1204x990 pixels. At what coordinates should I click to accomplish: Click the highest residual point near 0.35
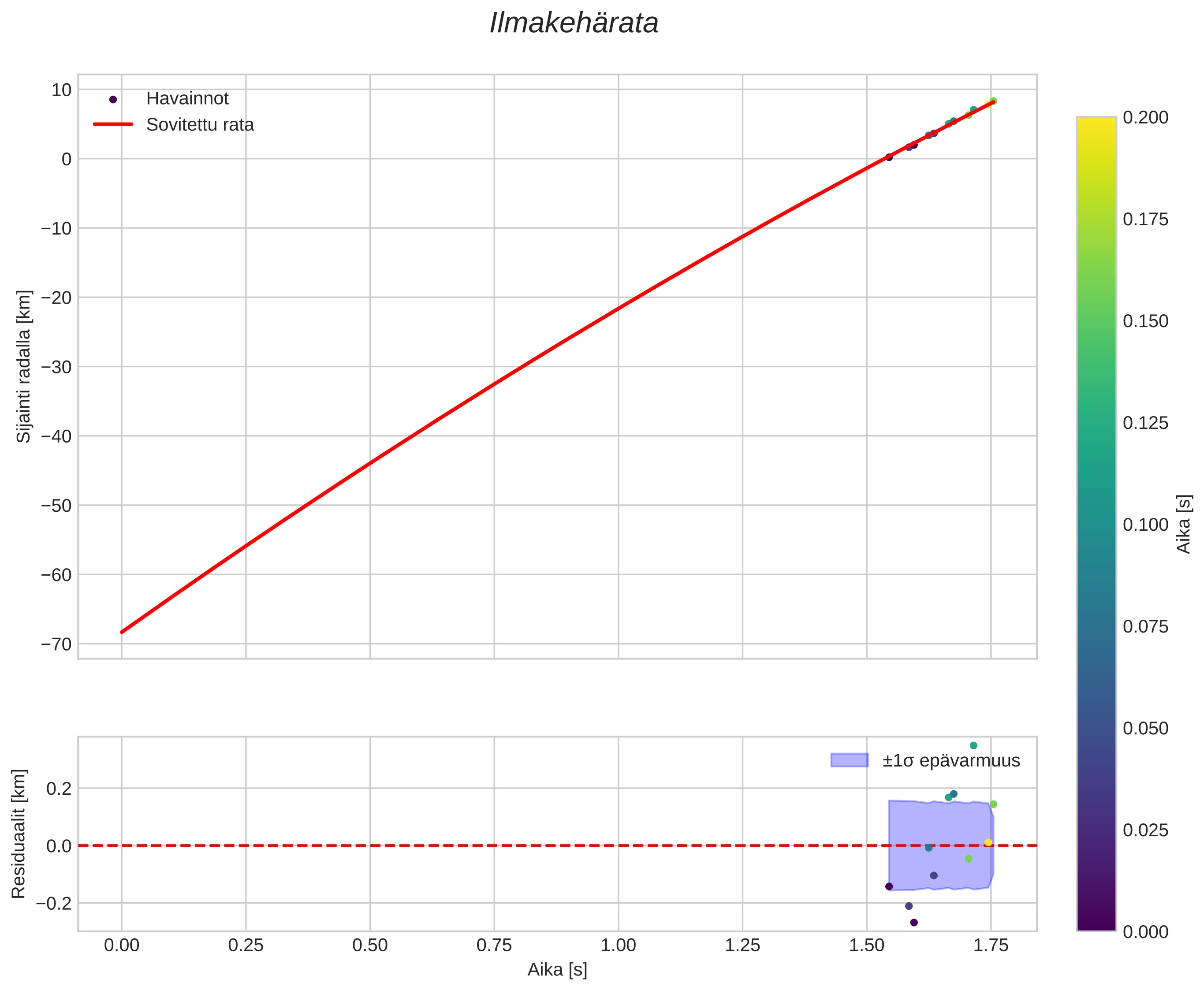[973, 745]
